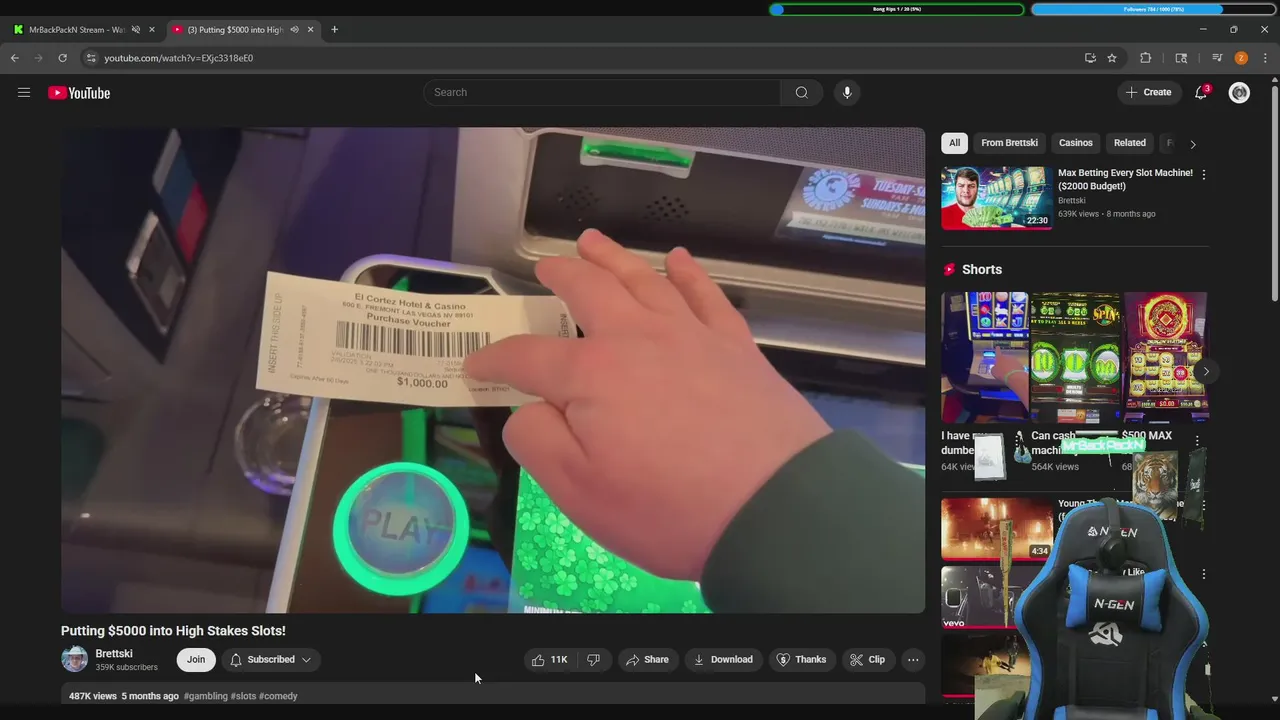Screen dimensions: 1280x720
Task: Show next Shorts with arrow
Action: click(x=1206, y=371)
